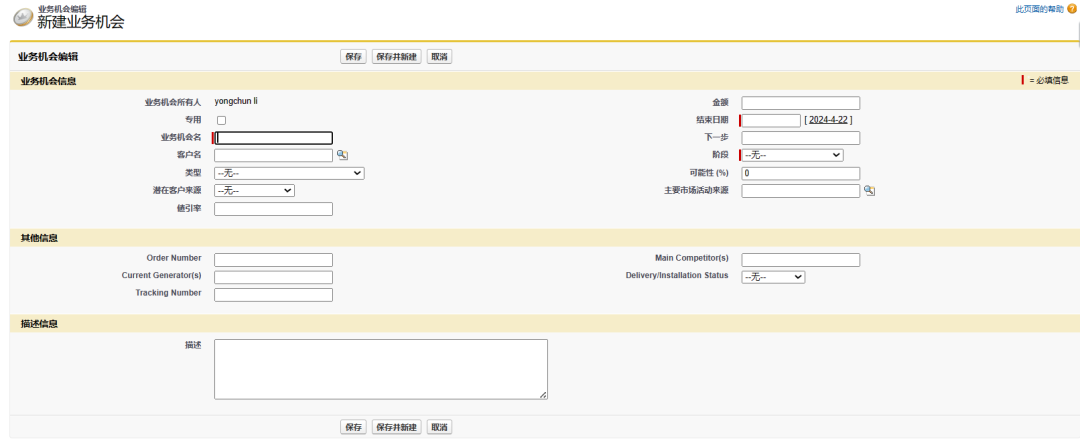Click the 下一步 input field

[800, 138]
